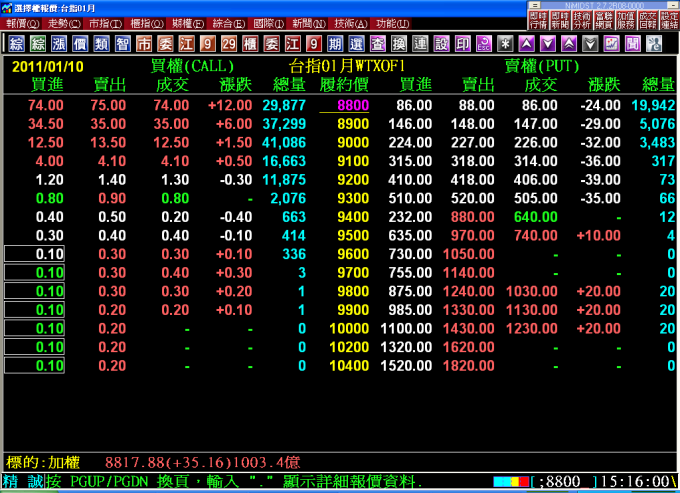The image size is (680, 493).
Task: Click boxed call bid 0.10 in 9600 row
Action: click(x=35, y=254)
